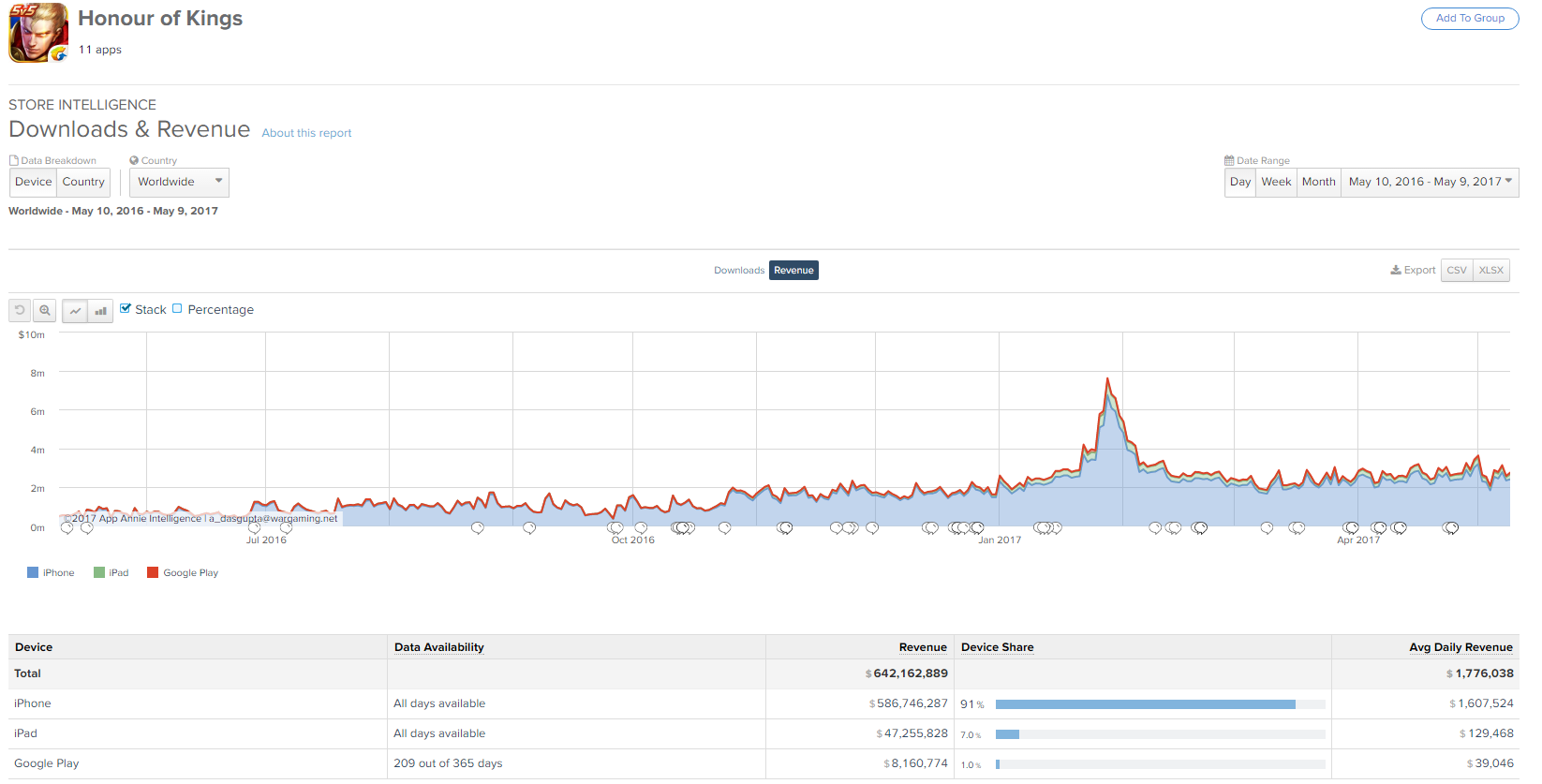Click the Jul 2016 axis label
The image size is (1542, 784).
[266, 540]
